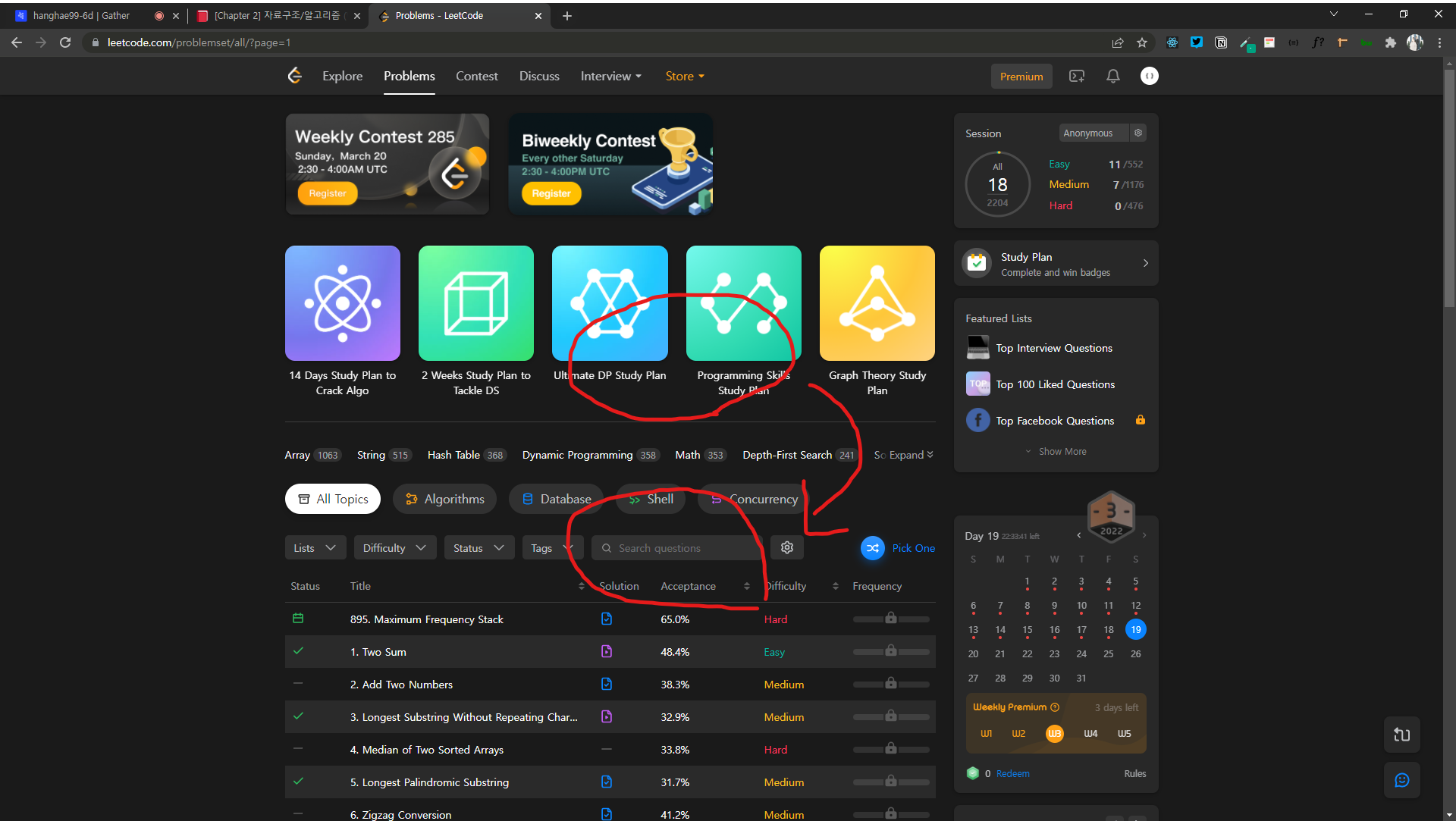Click the page vertical scrollbar
This screenshot has width=1456, height=821.
click(x=1448, y=190)
